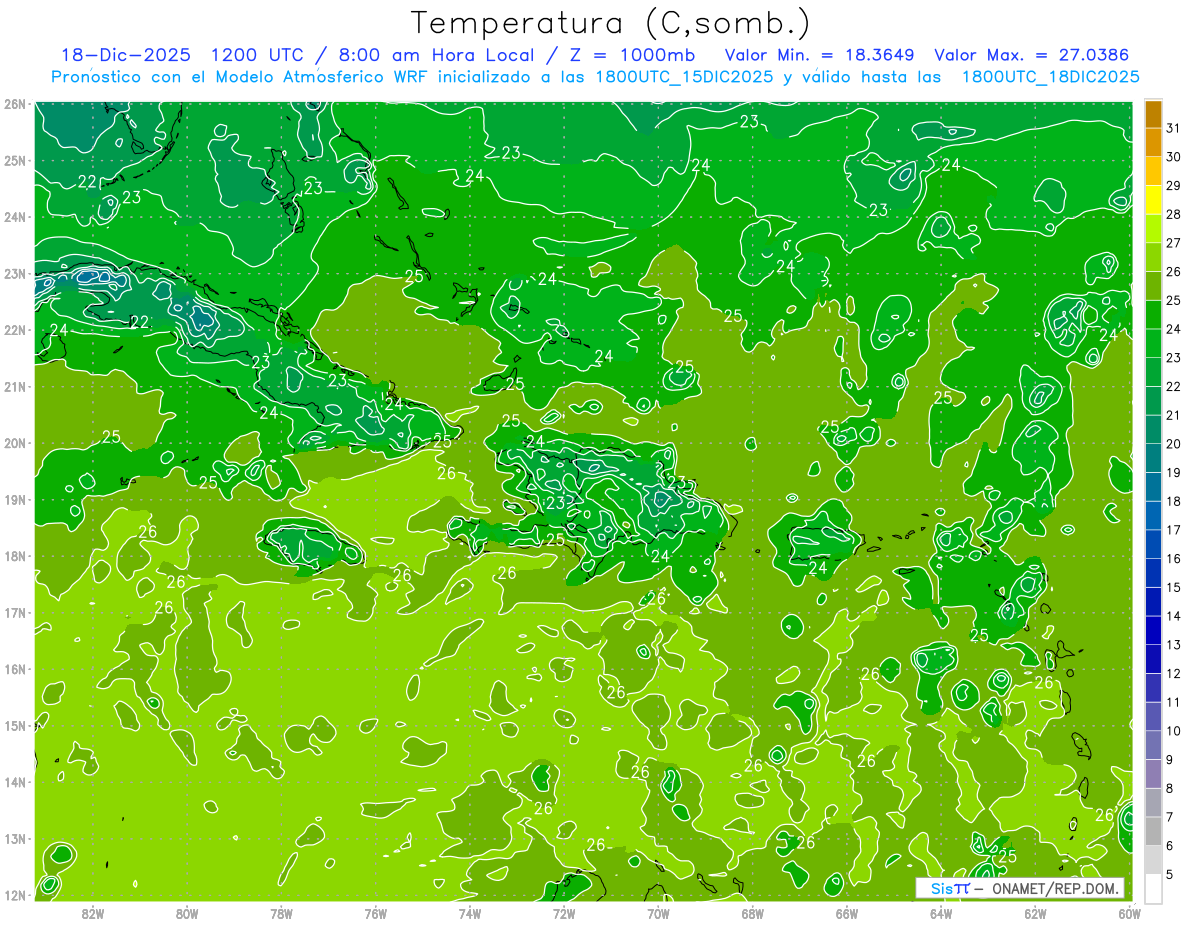Click the 62W longitude axis label
Image resolution: width=1200 pixels, height=927 pixels.
(x=1034, y=913)
